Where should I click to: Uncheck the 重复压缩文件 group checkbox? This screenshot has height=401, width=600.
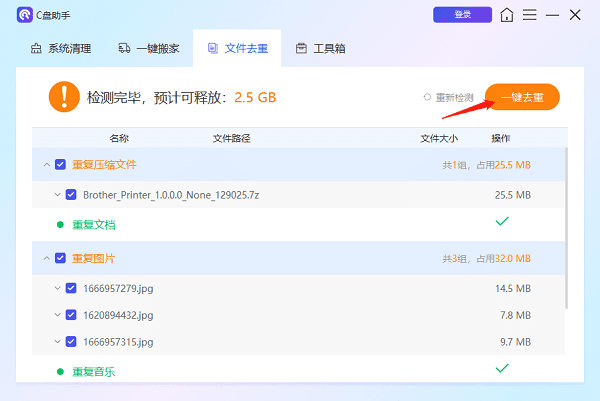(61, 164)
